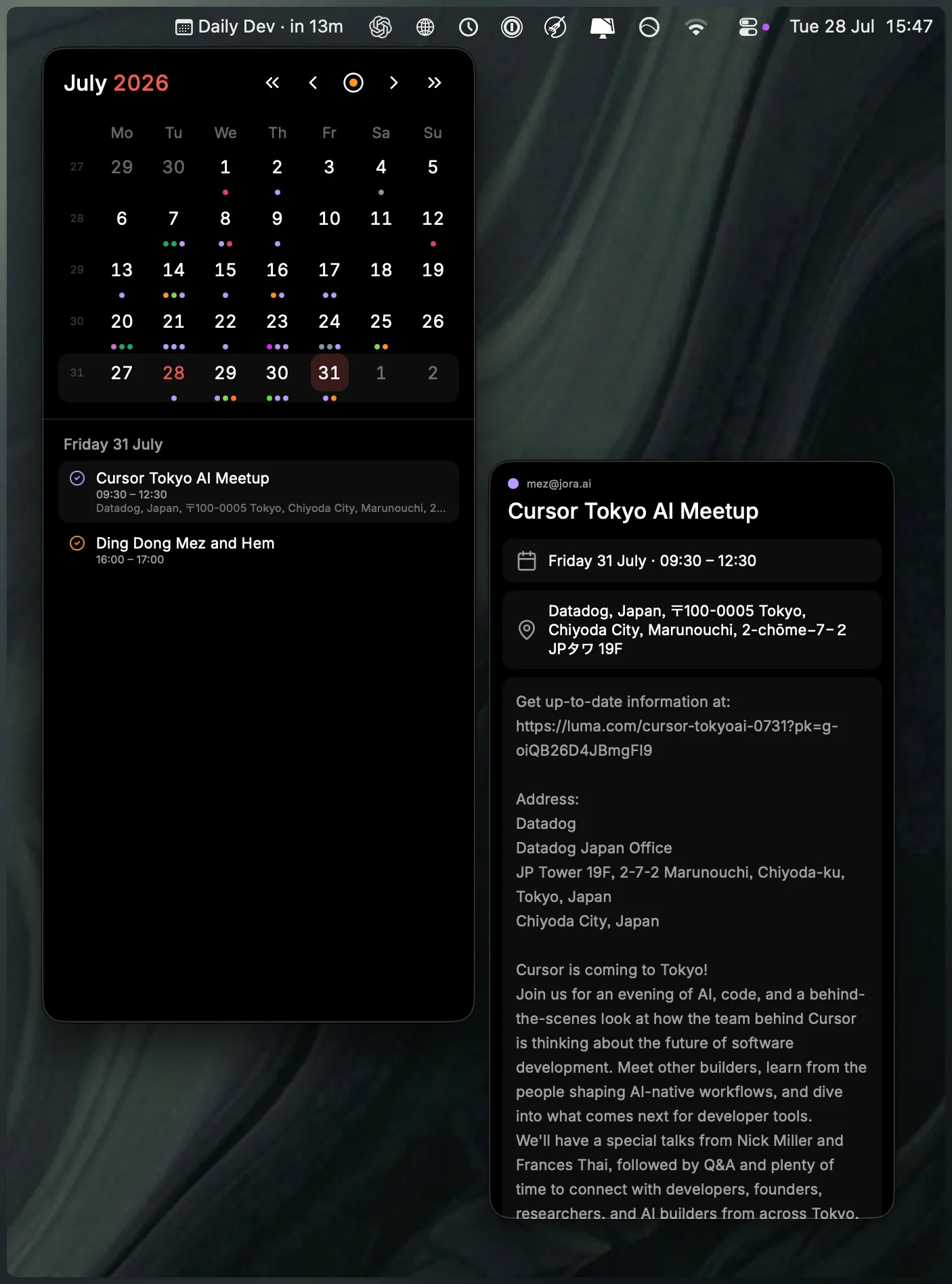Select July 30 in the calendar
The width and height of the screenshot is (952, 1284).
pos(277,372)
